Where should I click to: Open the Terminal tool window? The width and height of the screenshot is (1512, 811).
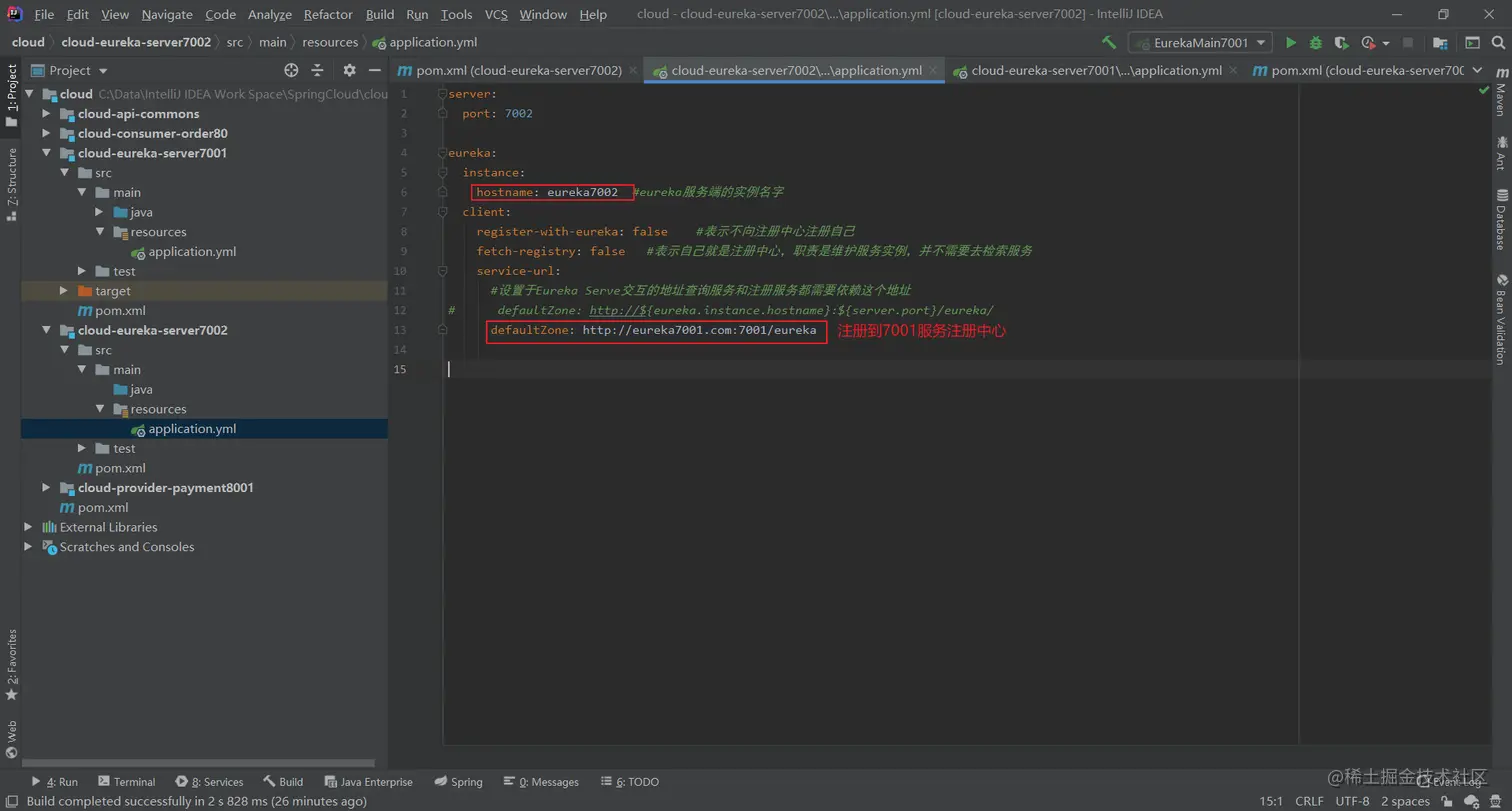[126, 782]
